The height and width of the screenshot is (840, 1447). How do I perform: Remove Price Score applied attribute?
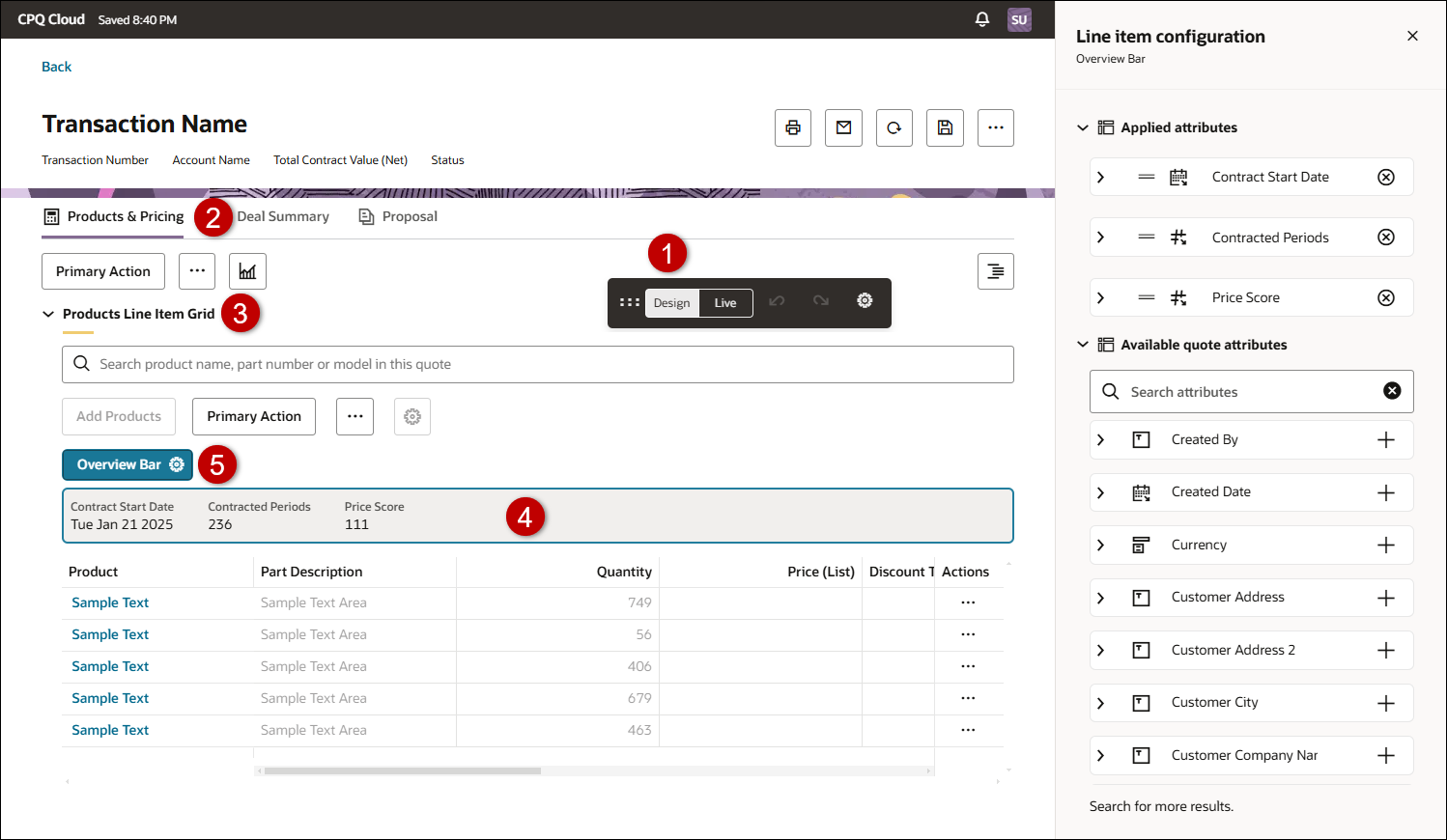[1385, 297]
